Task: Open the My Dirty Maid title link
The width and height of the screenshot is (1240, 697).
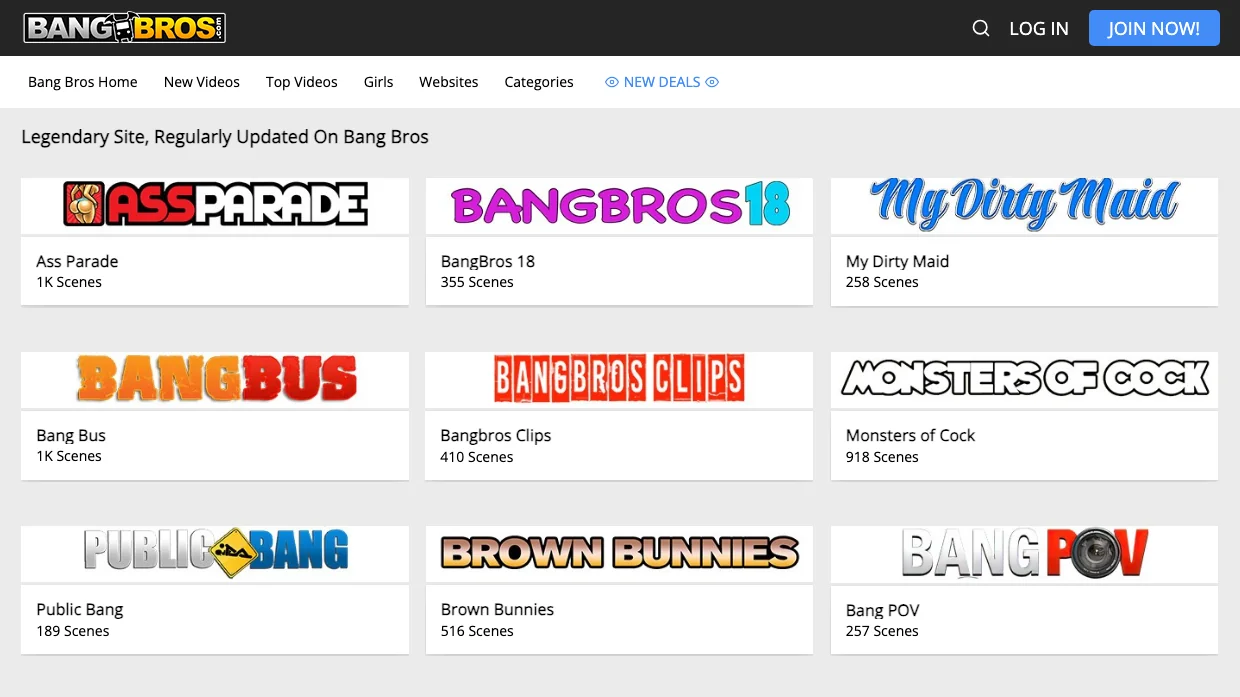Action: point(897,261)
